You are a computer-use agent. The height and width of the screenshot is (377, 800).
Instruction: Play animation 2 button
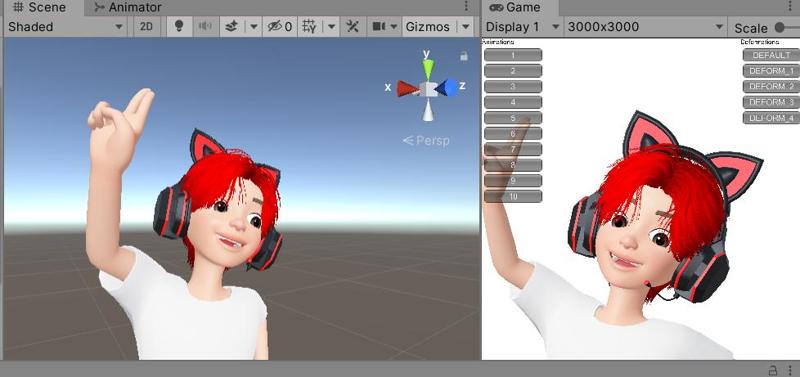click(513, 71)
